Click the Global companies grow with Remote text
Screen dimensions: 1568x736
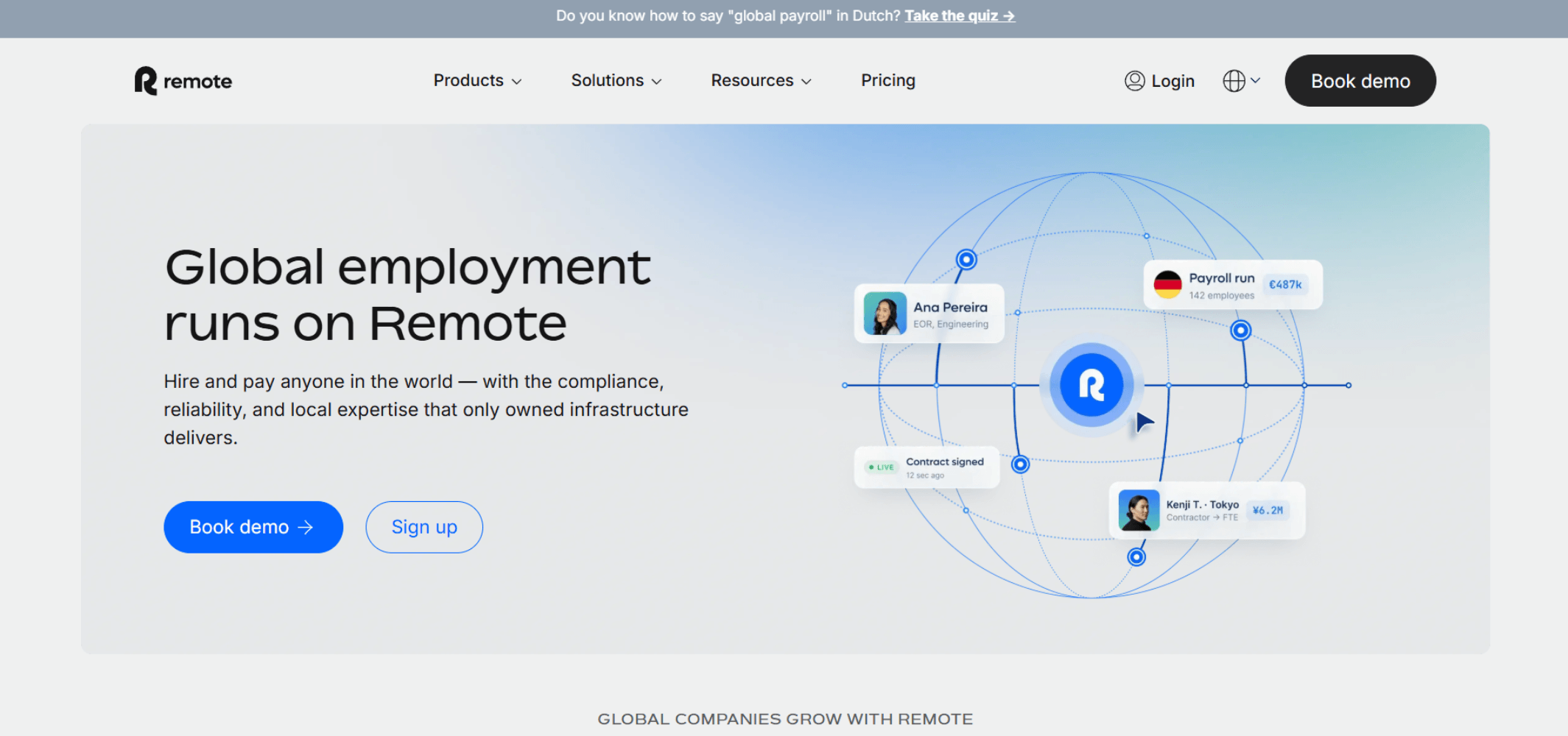click(x=785, y=719)
